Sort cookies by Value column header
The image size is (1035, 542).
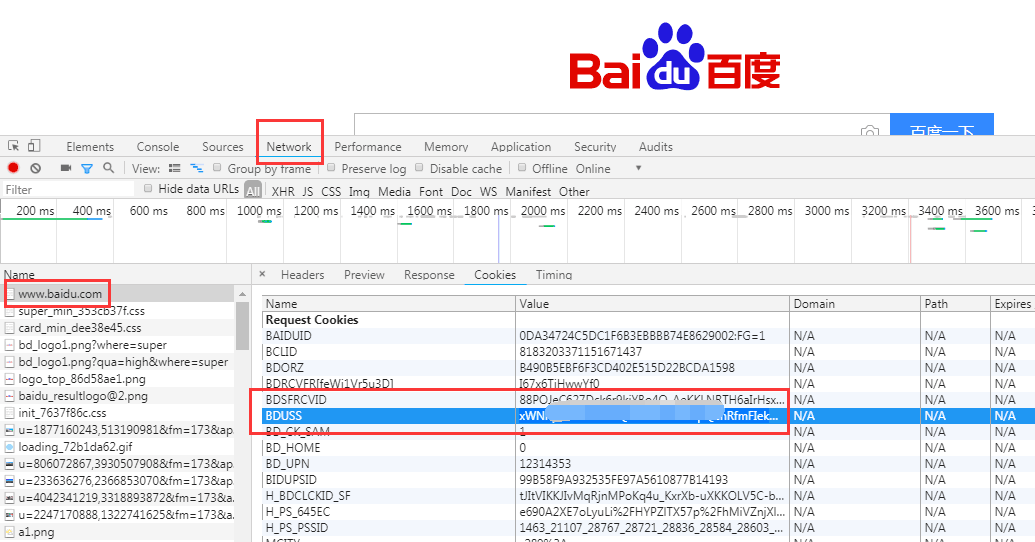[652, 304]
